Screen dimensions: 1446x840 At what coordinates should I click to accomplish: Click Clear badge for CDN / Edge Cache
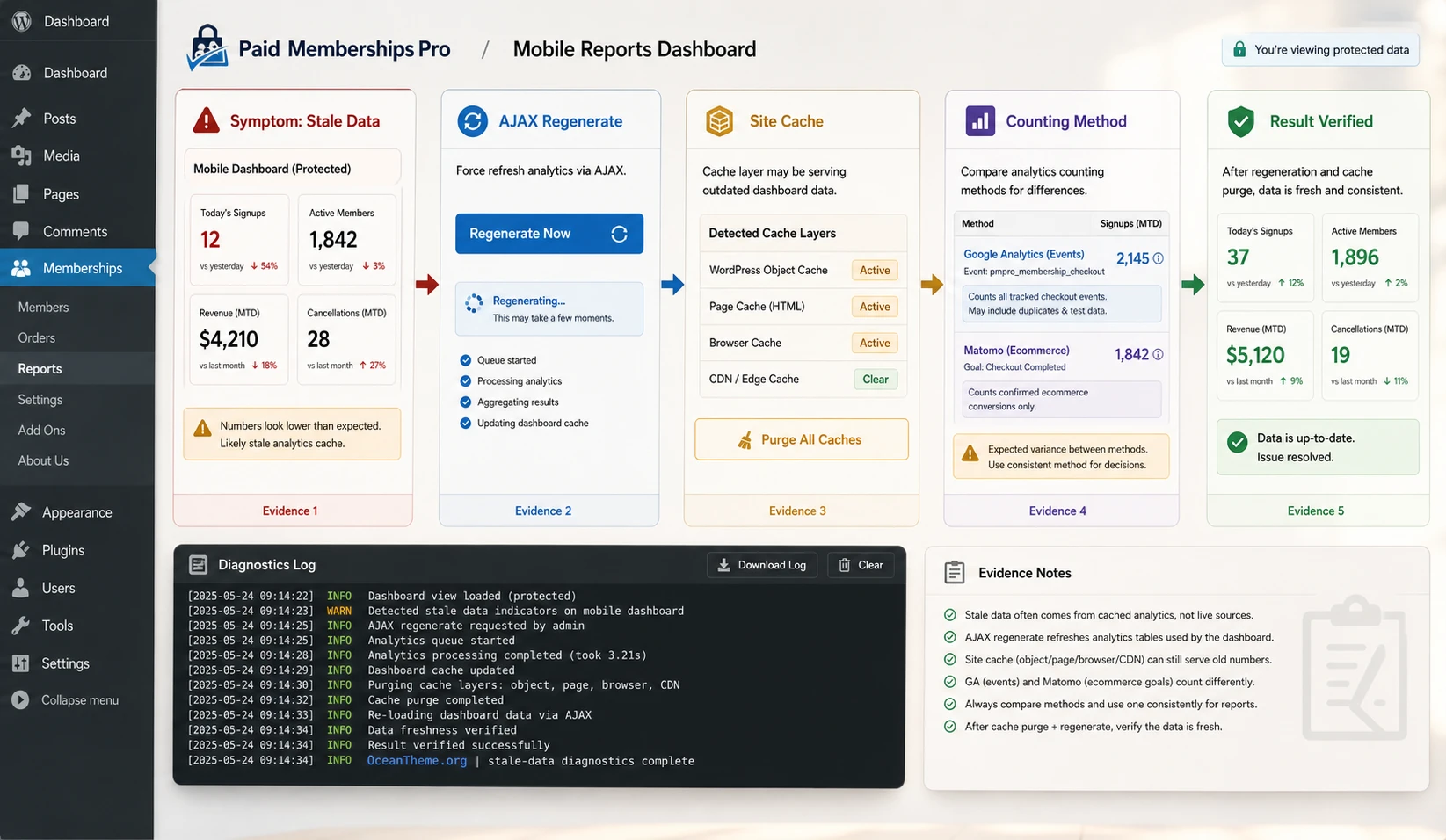point(876,380)
